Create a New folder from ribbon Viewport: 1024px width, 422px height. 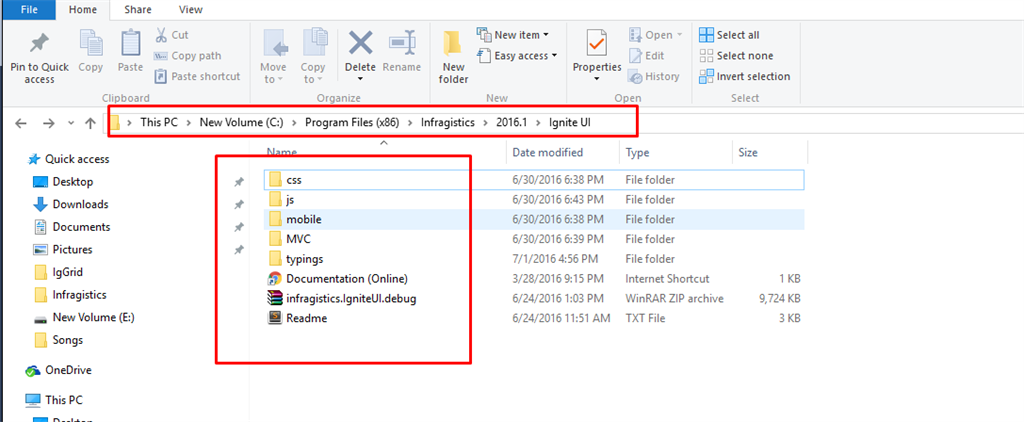[453, 45]
